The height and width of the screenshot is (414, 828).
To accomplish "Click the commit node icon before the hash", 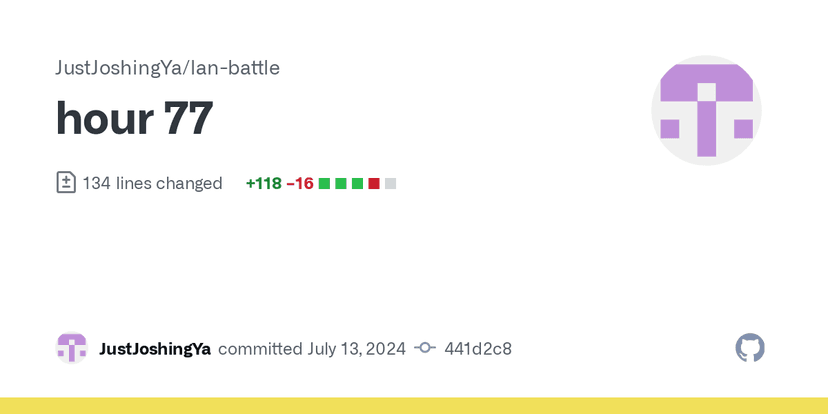I will click(425, 348).
